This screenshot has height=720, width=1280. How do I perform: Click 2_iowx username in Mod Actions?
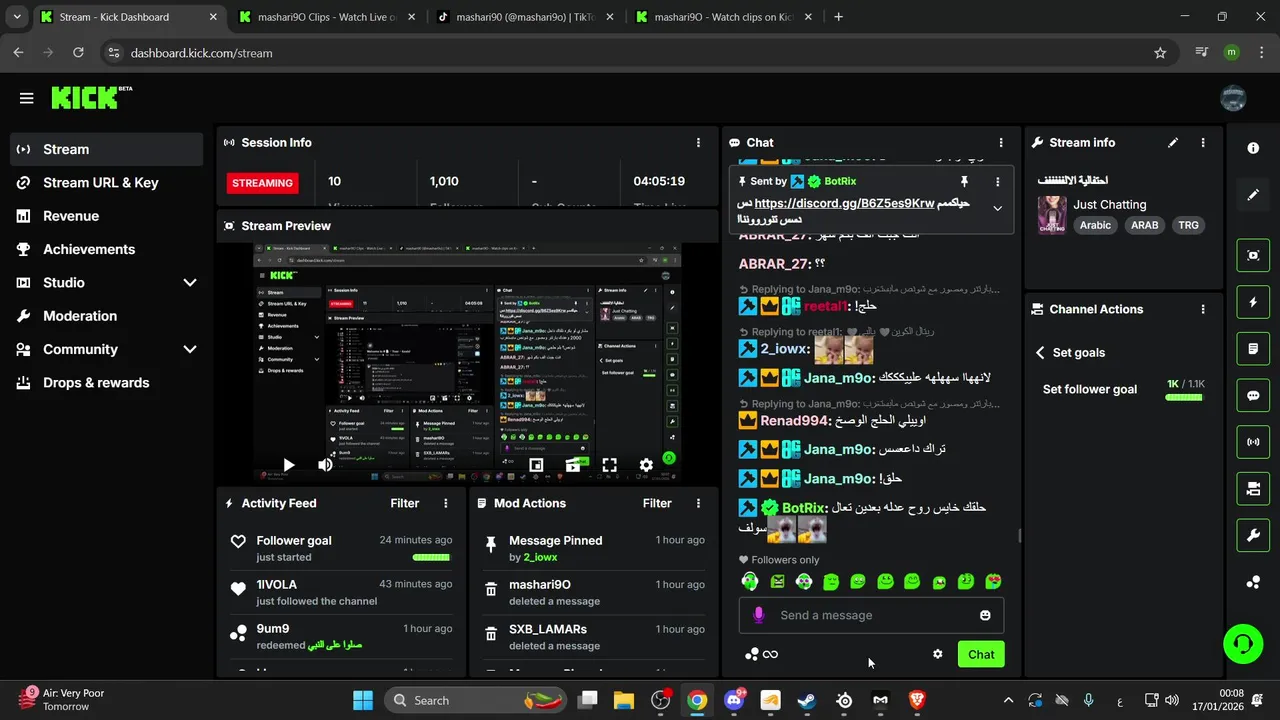point(540,557)
